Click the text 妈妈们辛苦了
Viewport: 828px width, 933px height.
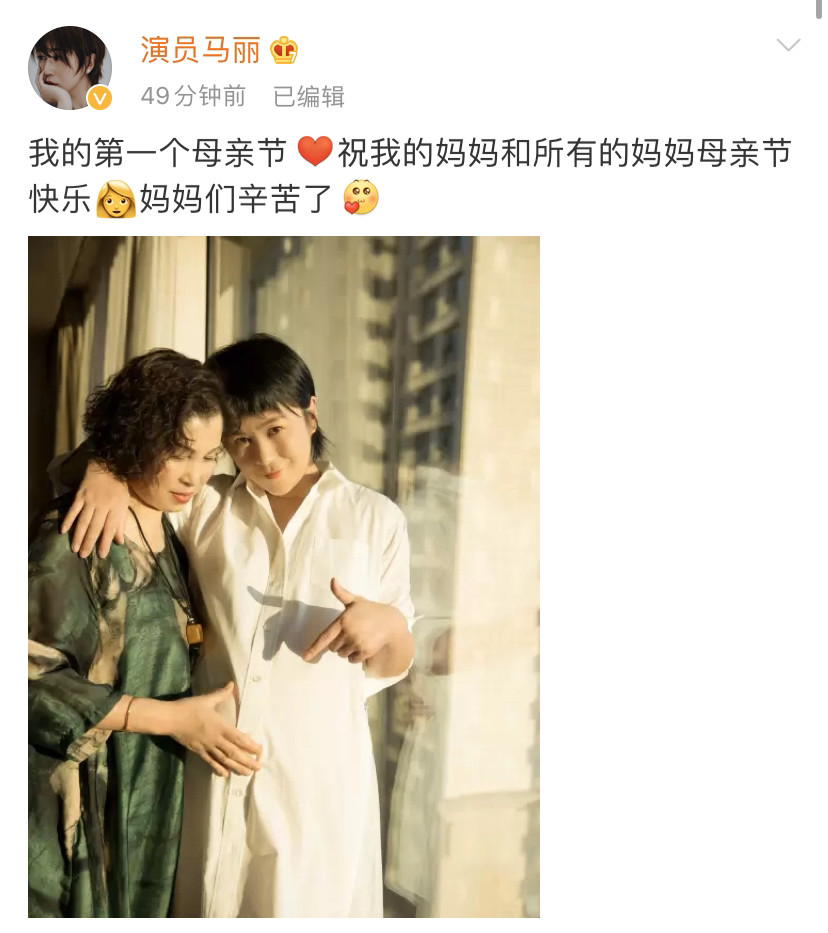236,199
